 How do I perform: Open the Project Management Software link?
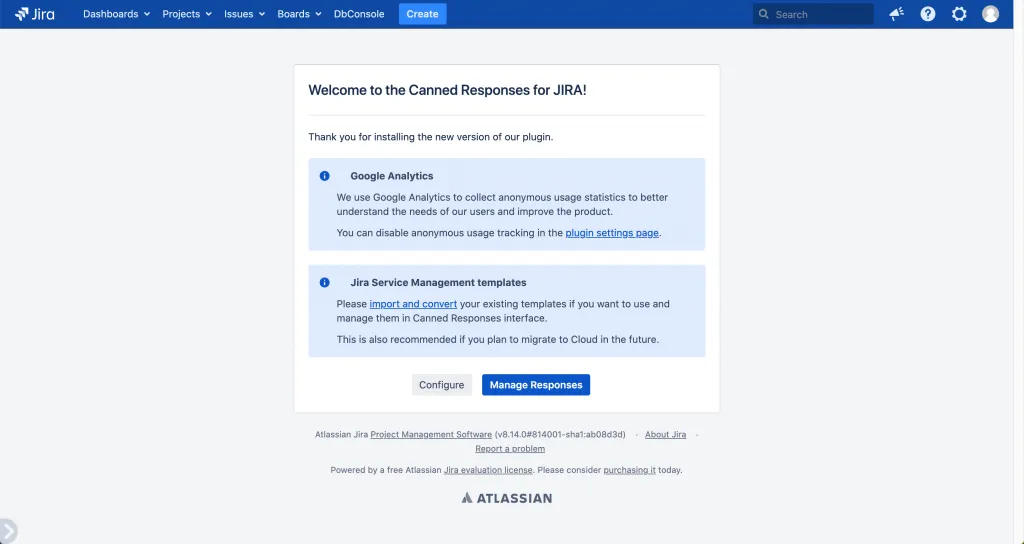click(x=431, y=434)
